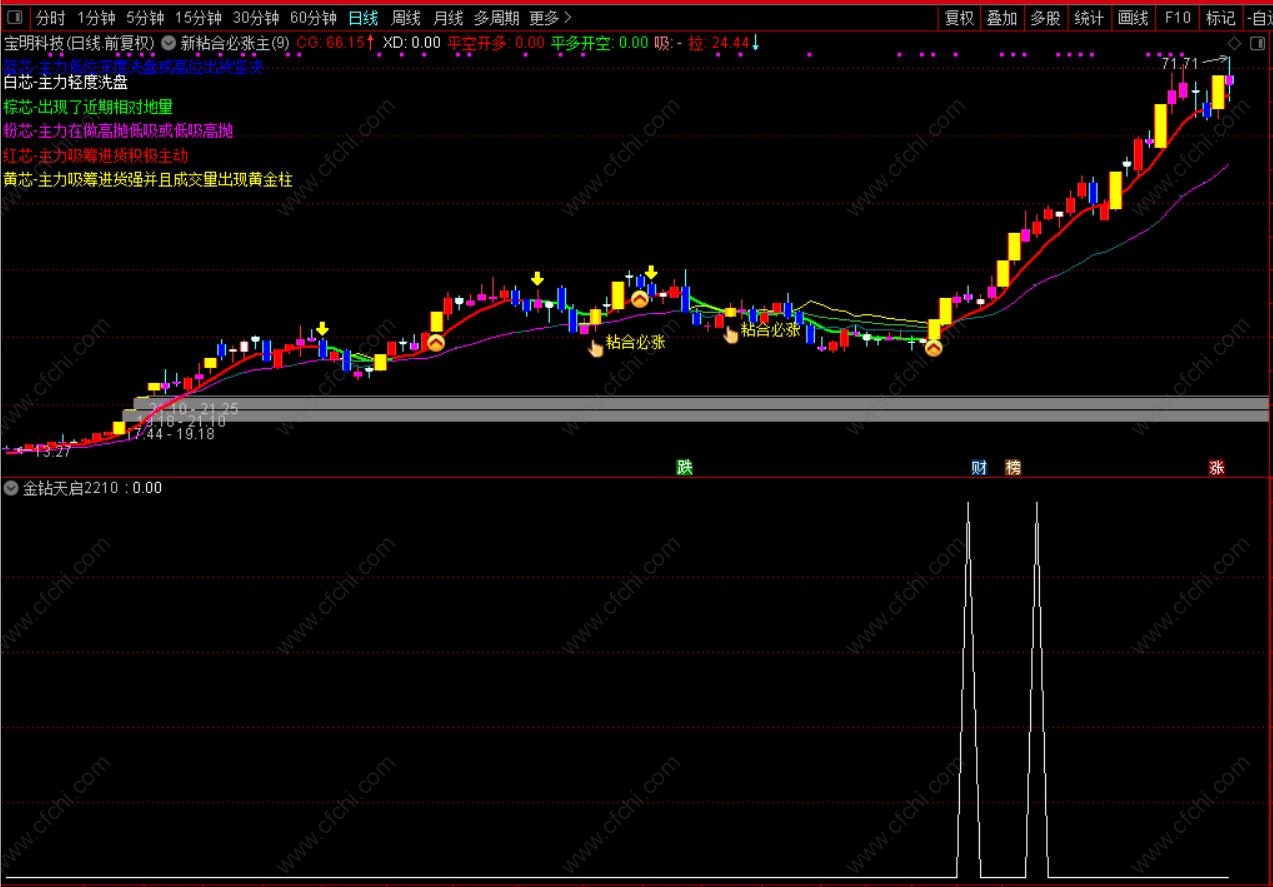This screenshot has width=1273, height=887.
Task: Click the 宝明科技(日线.前复权) title
Action: click(80, 43)
